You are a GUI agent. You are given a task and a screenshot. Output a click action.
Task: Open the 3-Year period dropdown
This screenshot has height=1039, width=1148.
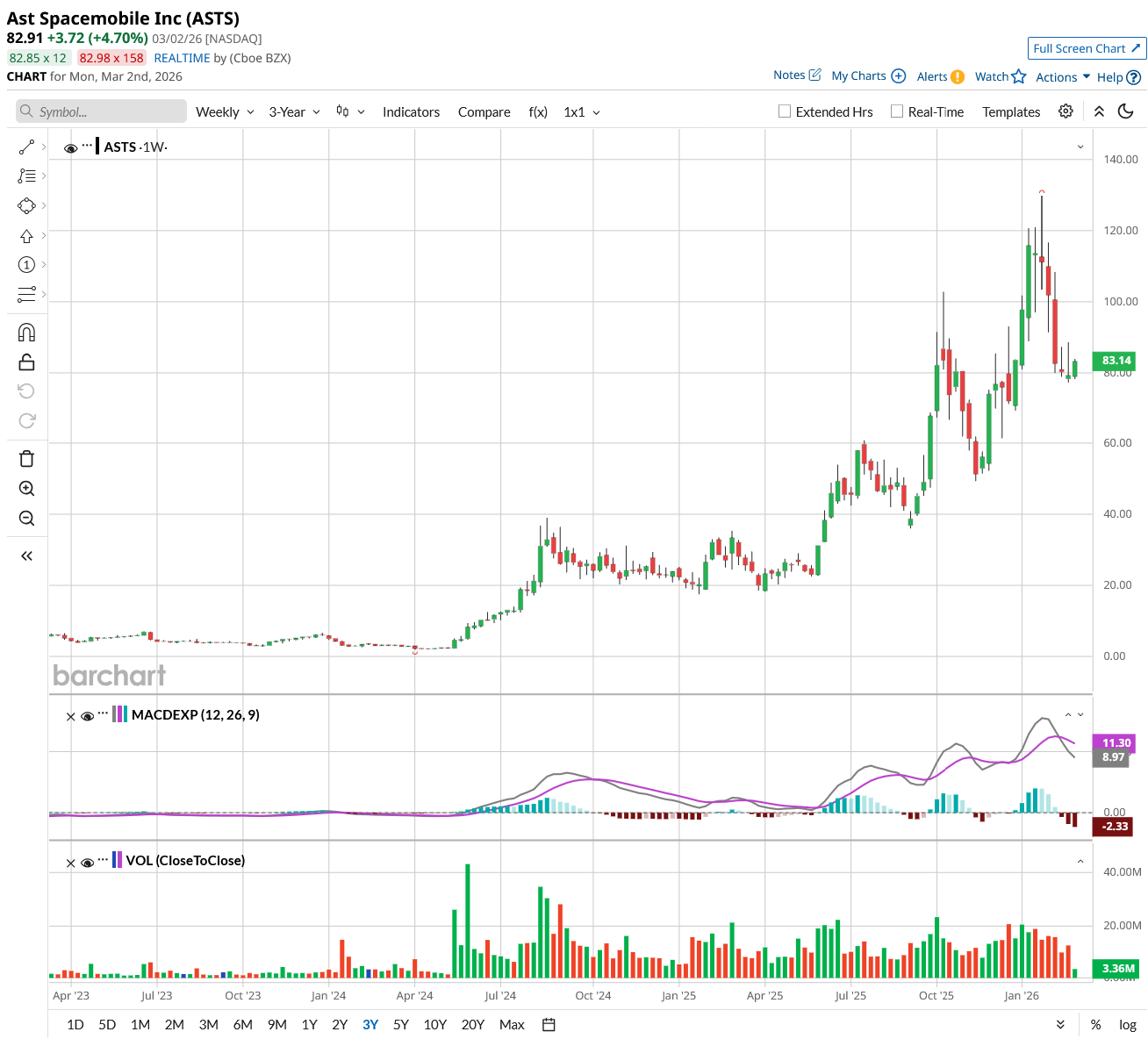click(294, 112)
